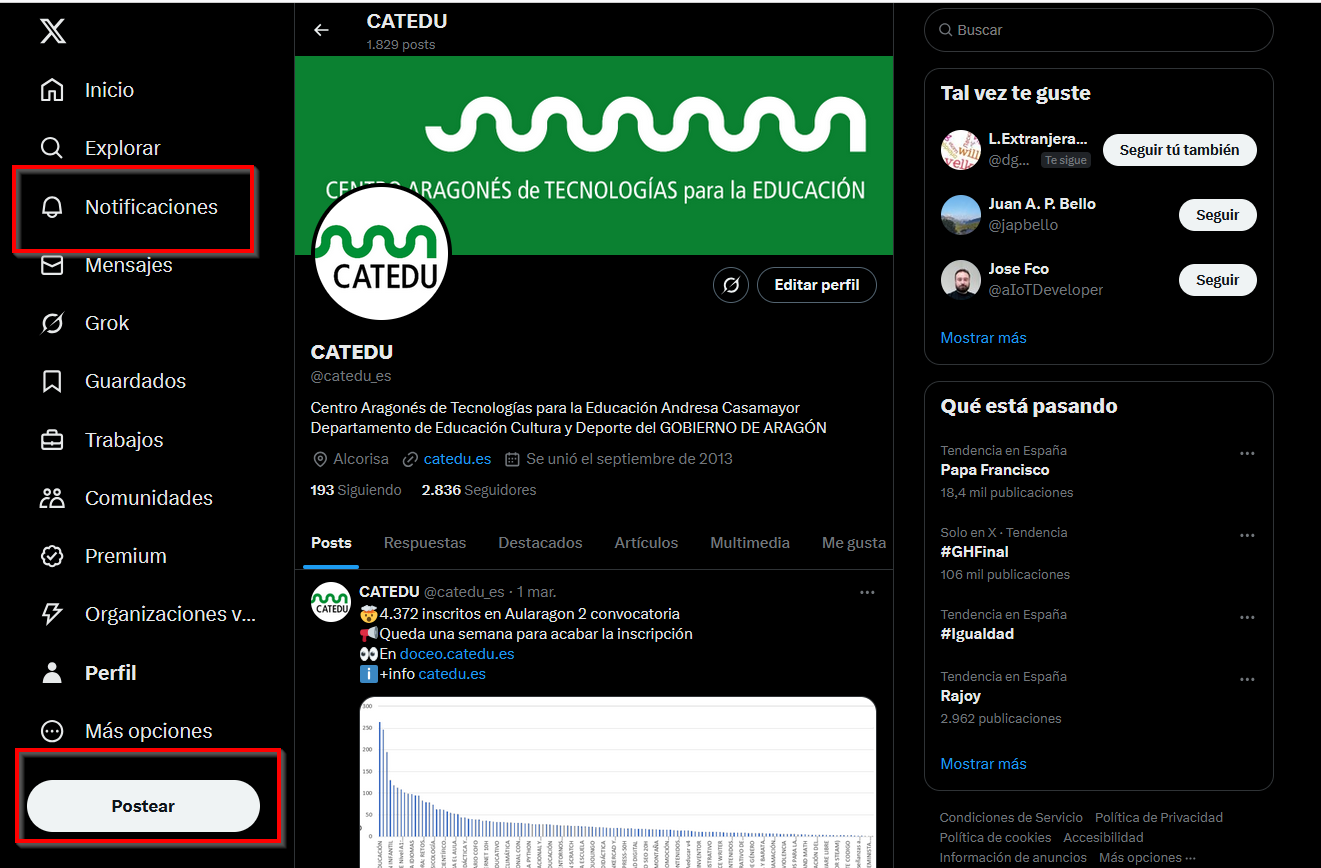
Task: Open Notificaciones bell icon
Action: (51, 207)
